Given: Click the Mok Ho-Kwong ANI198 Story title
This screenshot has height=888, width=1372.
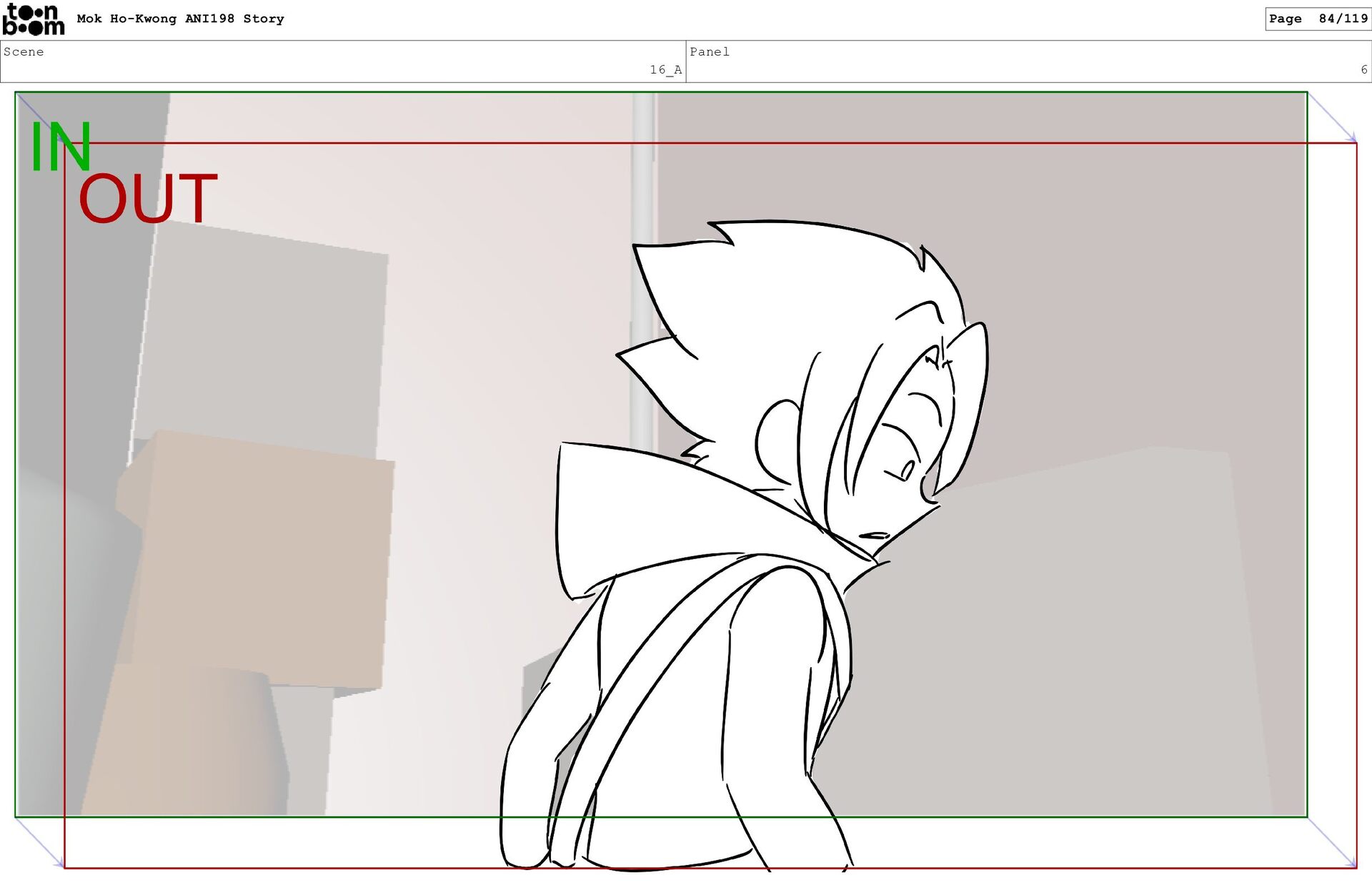Looking at the screenshot, I should [x=180, y=19].
